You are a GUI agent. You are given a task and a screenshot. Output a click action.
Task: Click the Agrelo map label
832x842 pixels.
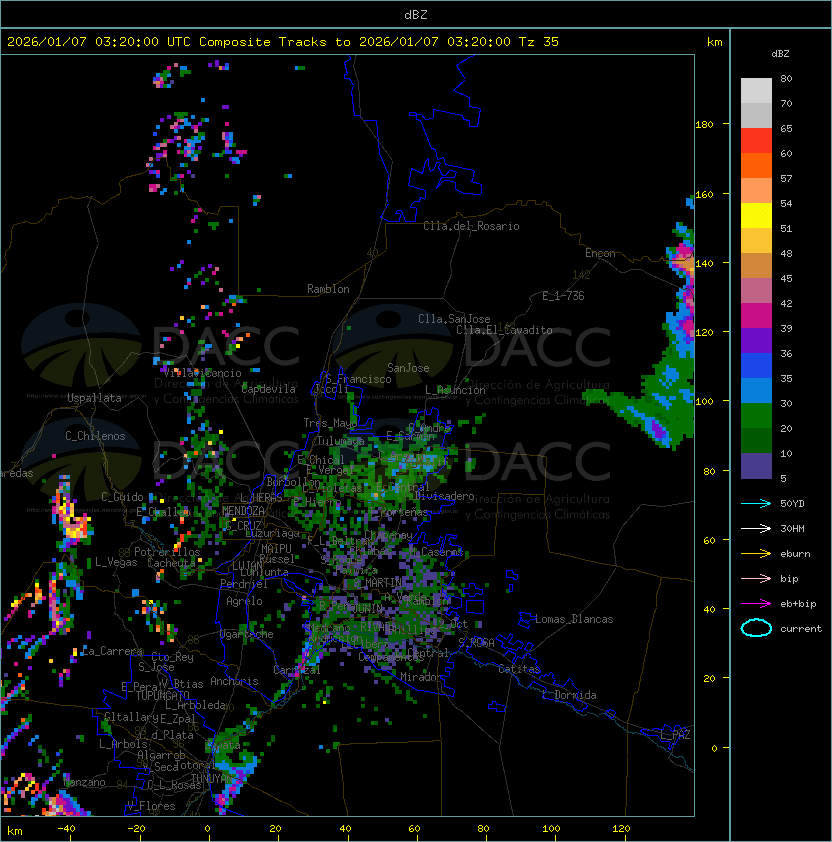[x=244, y=601]
